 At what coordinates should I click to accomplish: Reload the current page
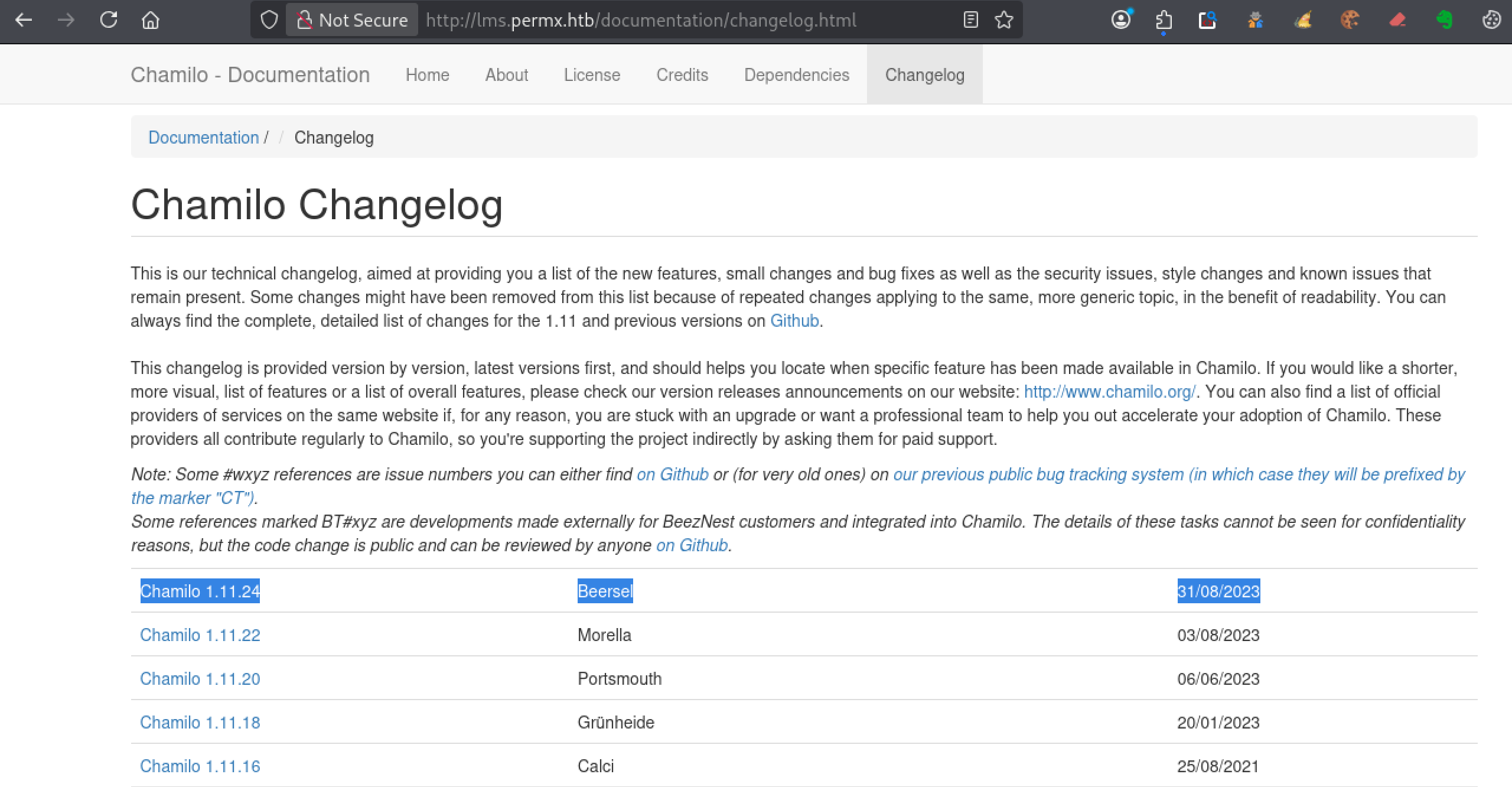[109, 20]
